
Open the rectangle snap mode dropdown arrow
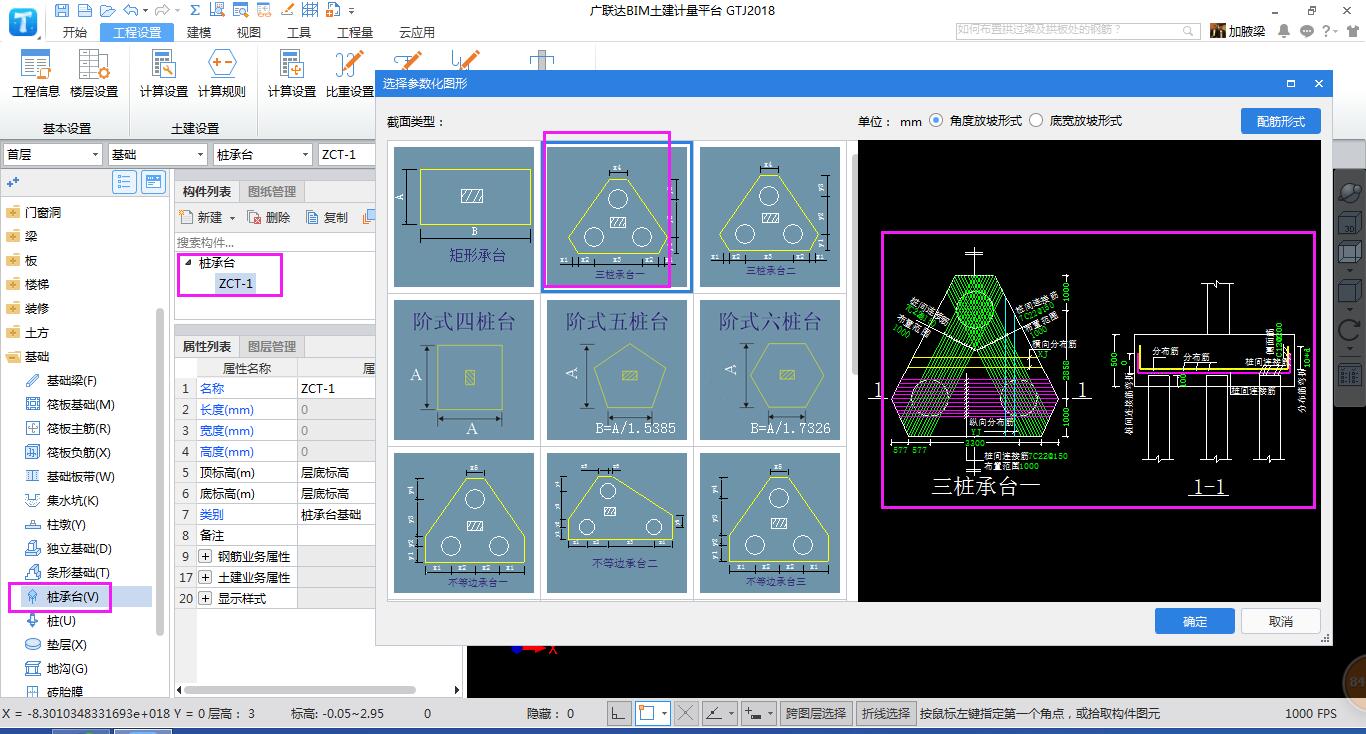(x=663, y=714)
